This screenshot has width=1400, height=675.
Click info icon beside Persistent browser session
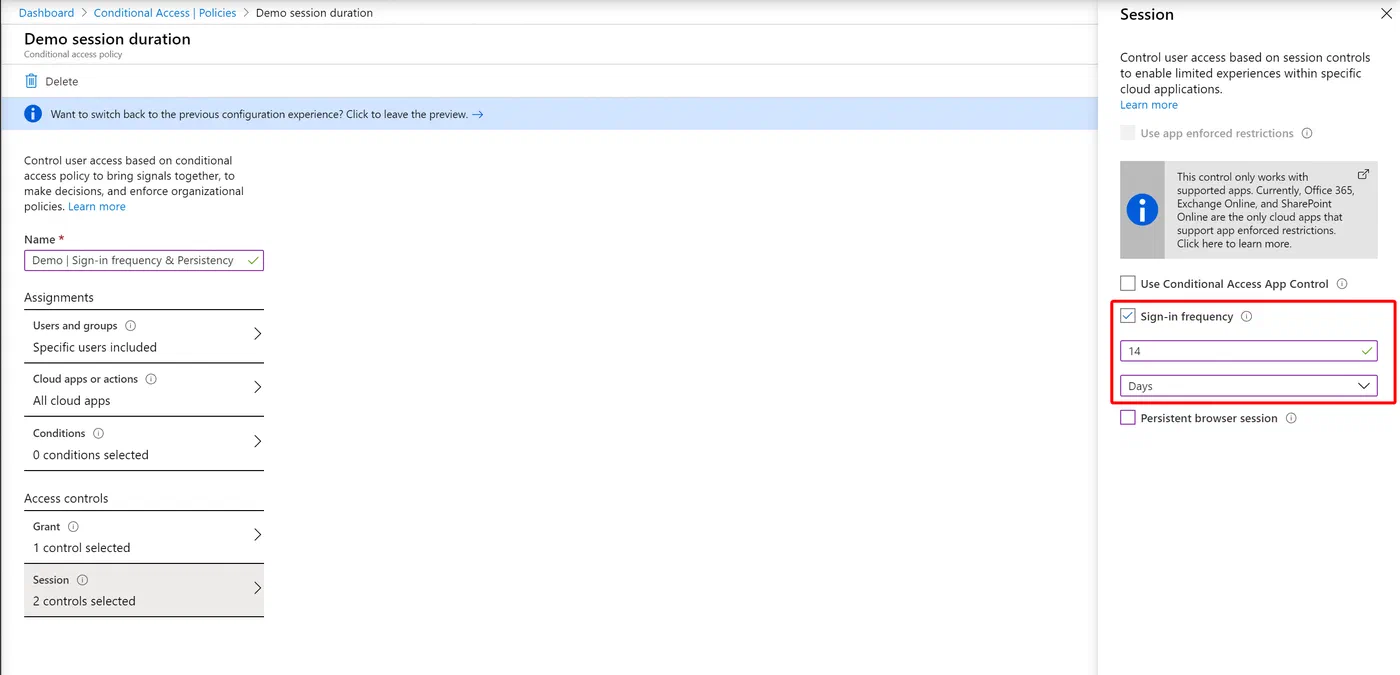point(1291,418)
